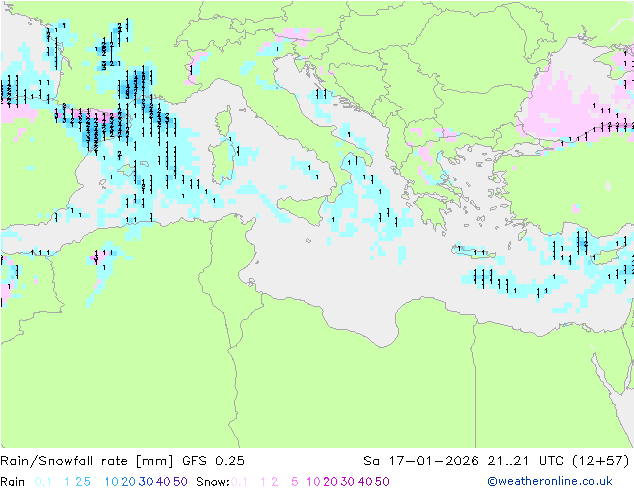
Task: Select the snow legend value 10
Action: (313, 482)
